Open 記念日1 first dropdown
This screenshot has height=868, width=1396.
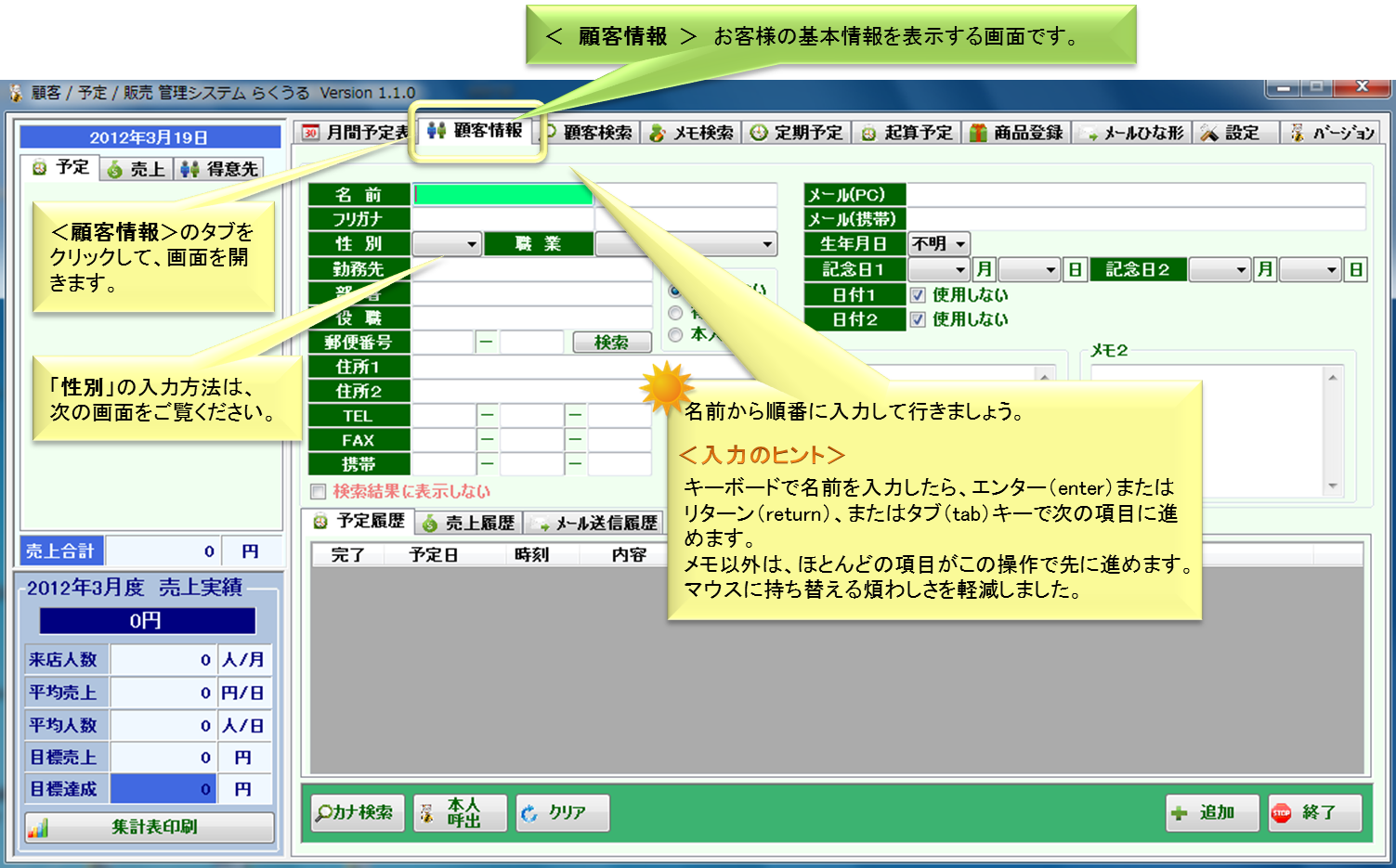(939, 269)
